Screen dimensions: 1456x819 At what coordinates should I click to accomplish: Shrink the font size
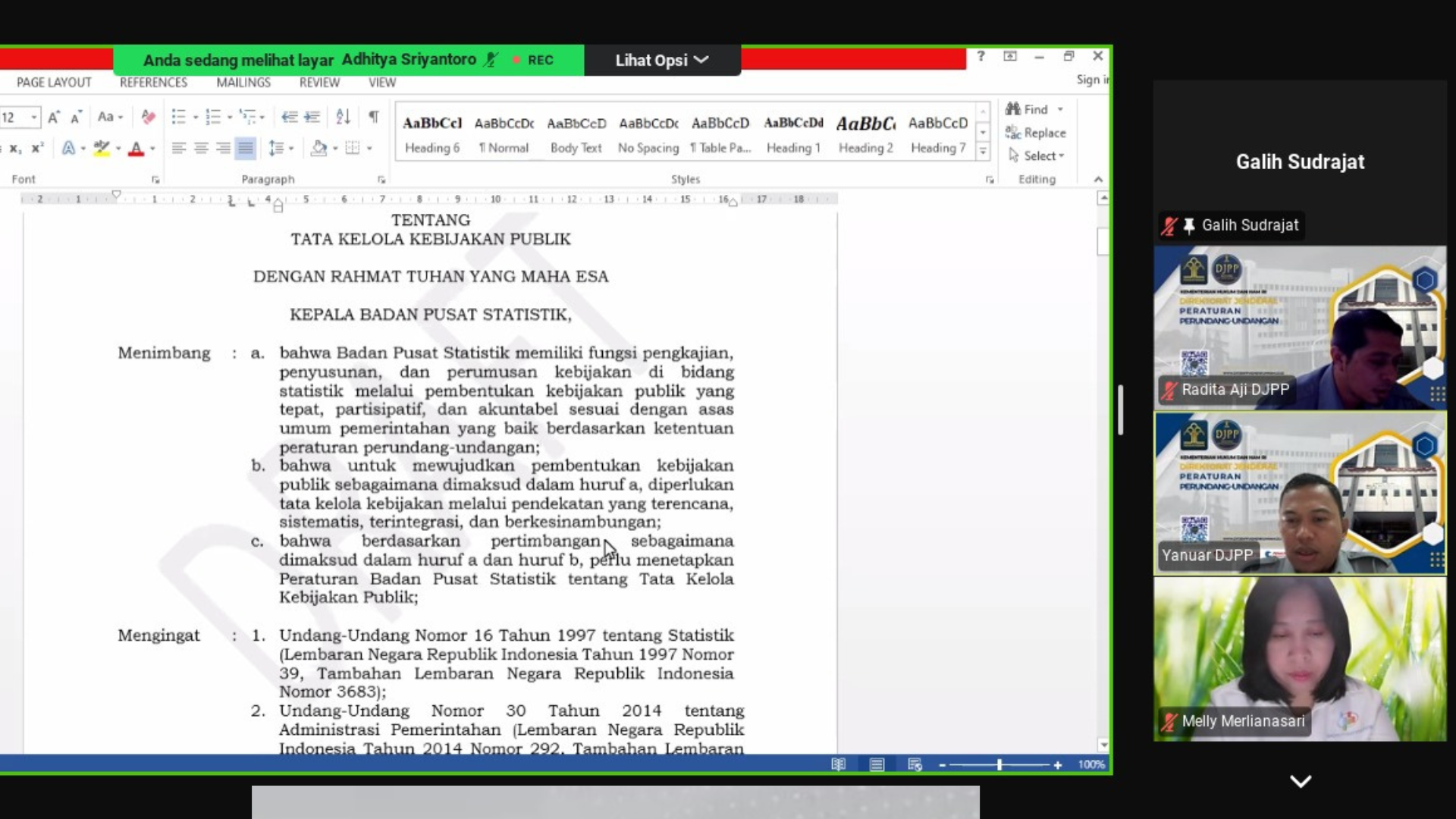click(76, 117)
